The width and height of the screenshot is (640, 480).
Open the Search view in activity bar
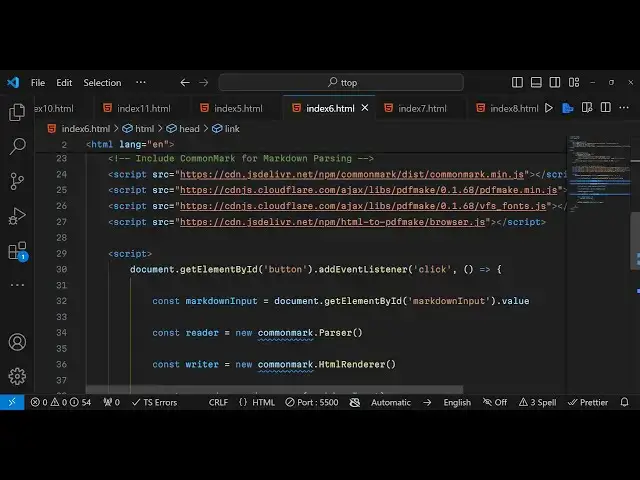pyautogui.click(x=17, y=146)
